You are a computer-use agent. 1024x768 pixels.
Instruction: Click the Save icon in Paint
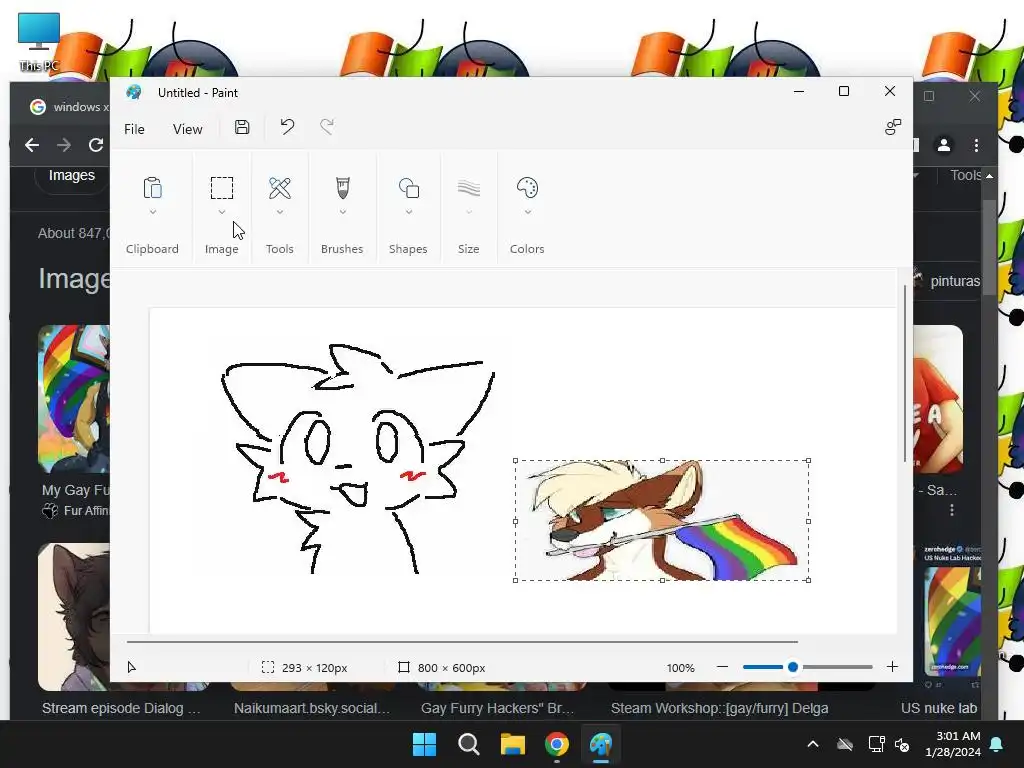tap(242, 127)
